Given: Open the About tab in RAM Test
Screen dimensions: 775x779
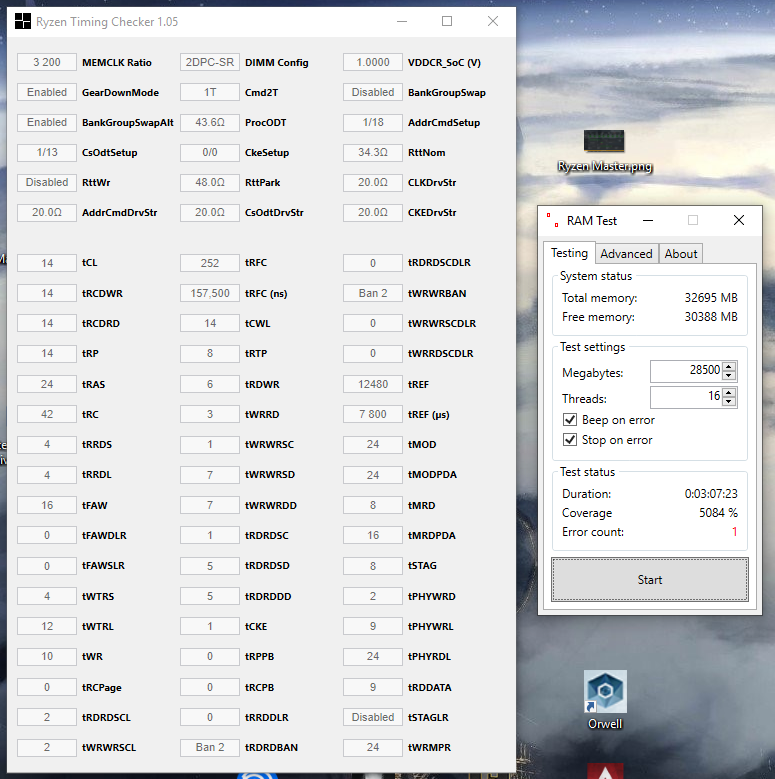Looking at the screenshot, I should pyautogui.click(x=681, y=254).
